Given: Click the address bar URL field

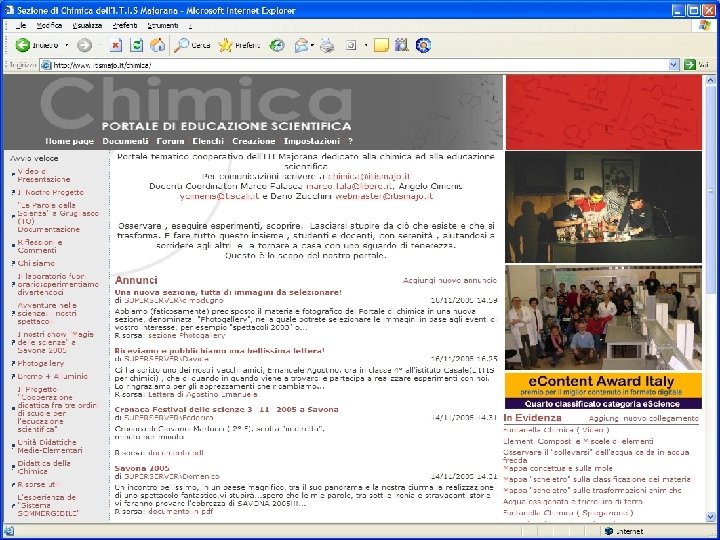Looking at the screenshot, I should pyautogui.click(x=360, y=65).
